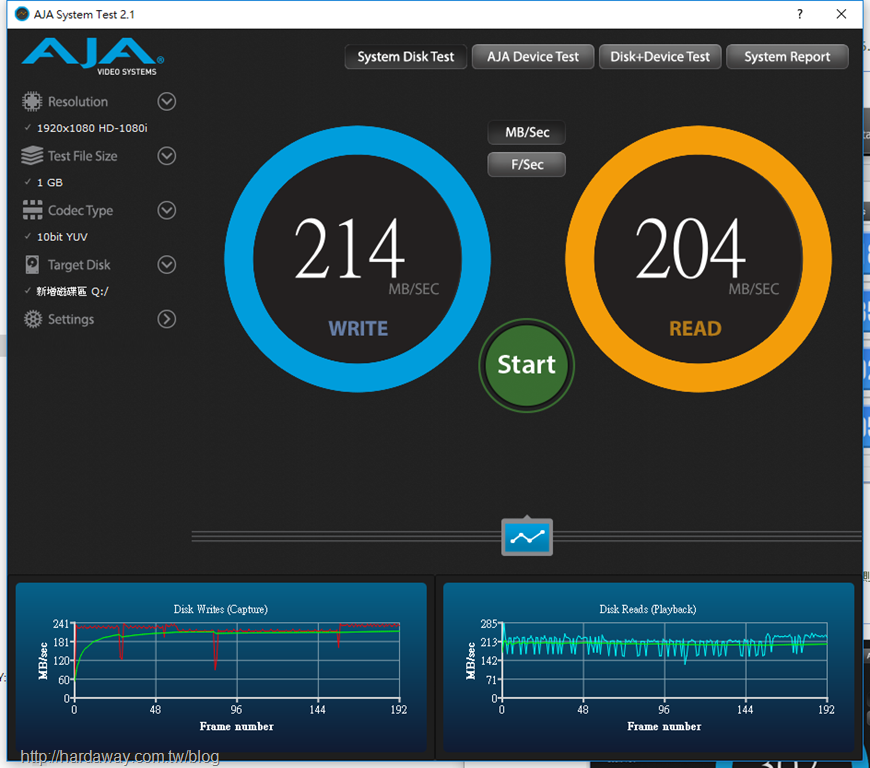This screenshot has width=870, height=768.
Task: Click the 204 read speed value
Action: coord(690,248)
